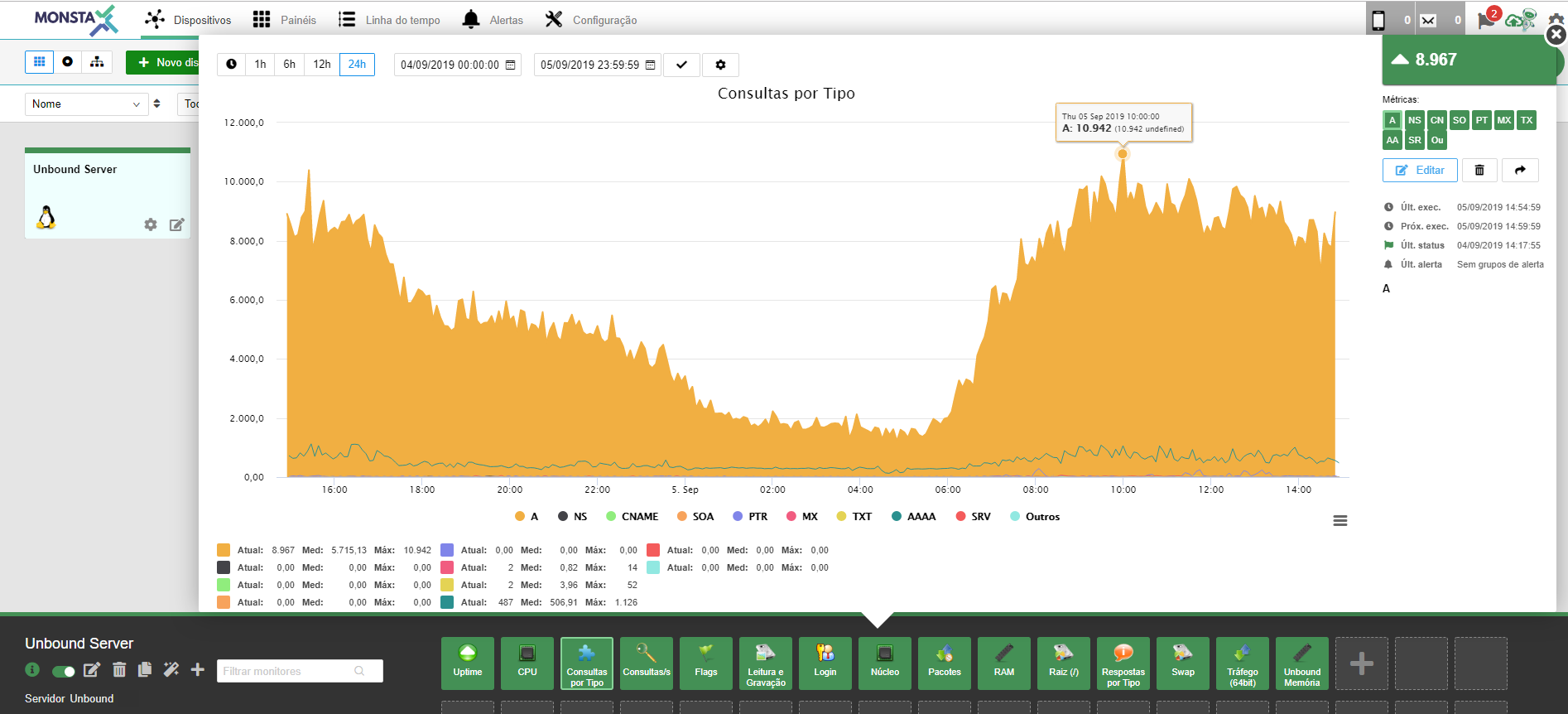Open the Unbound Memória monitor

1302,663
